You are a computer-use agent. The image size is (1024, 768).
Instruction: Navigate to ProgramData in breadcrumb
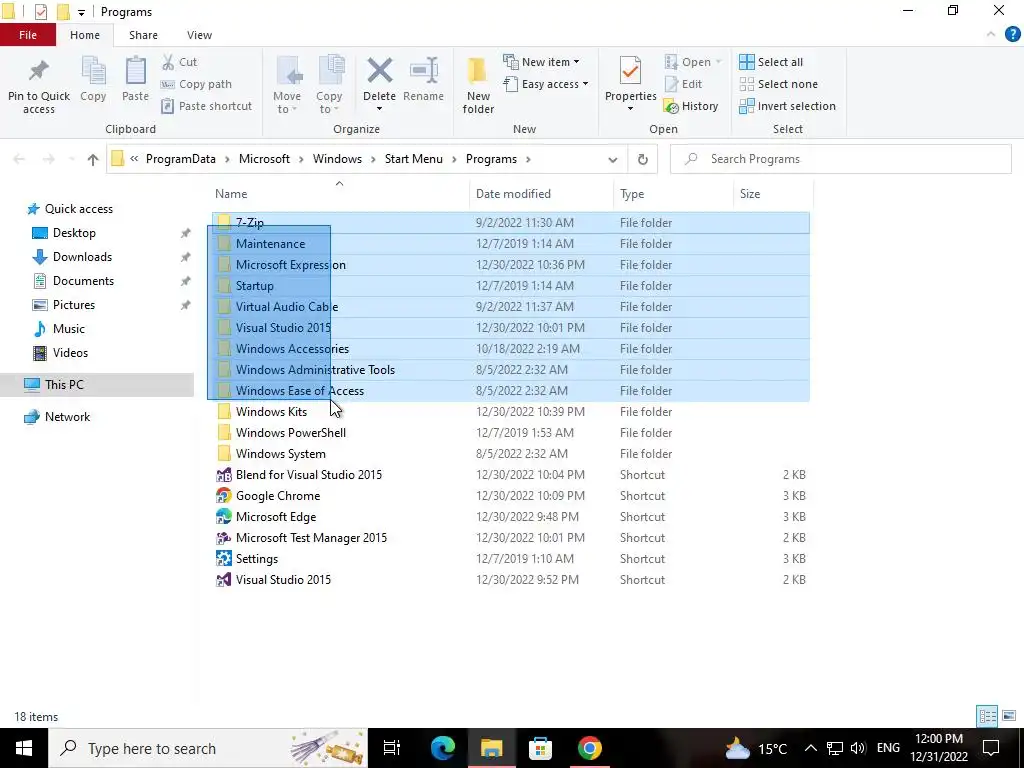180,159
